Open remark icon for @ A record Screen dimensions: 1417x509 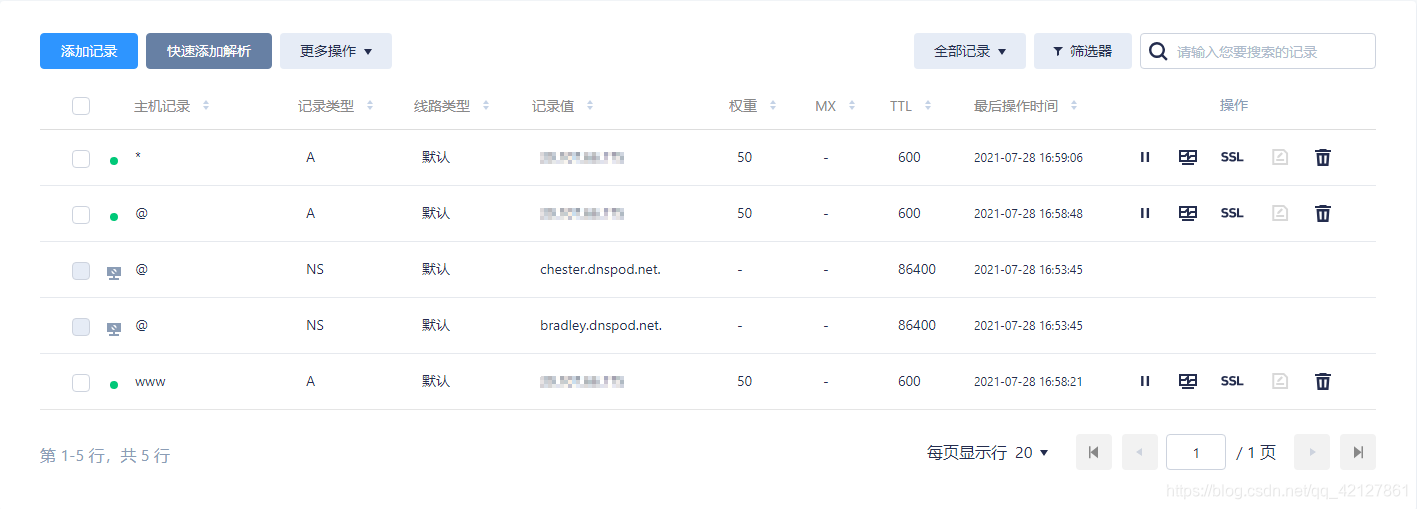coord(1188,213)
